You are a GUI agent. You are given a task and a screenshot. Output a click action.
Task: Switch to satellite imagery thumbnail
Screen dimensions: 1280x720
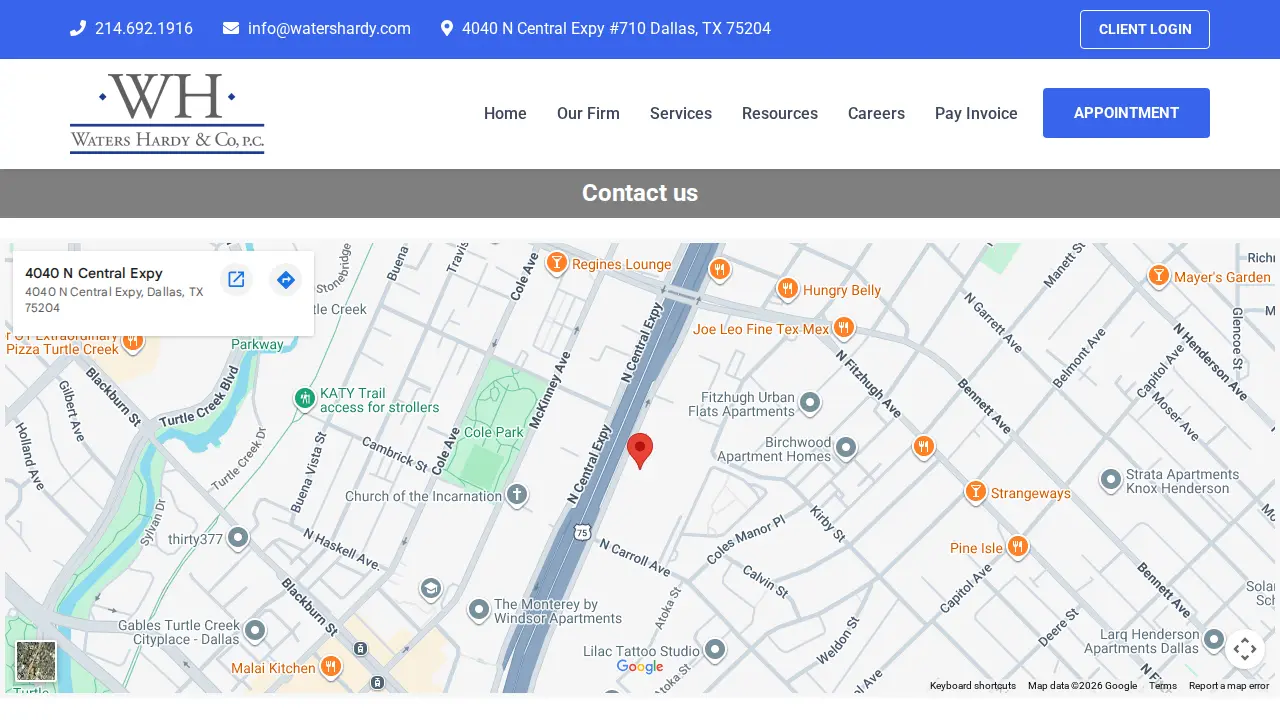coord(36,661)
